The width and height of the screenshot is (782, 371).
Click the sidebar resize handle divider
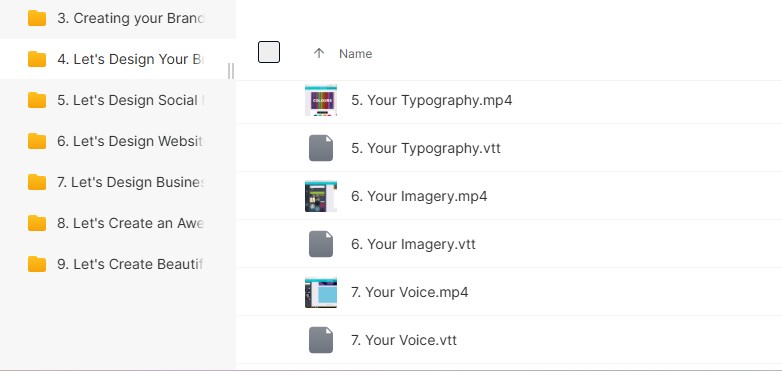(230, 71)
